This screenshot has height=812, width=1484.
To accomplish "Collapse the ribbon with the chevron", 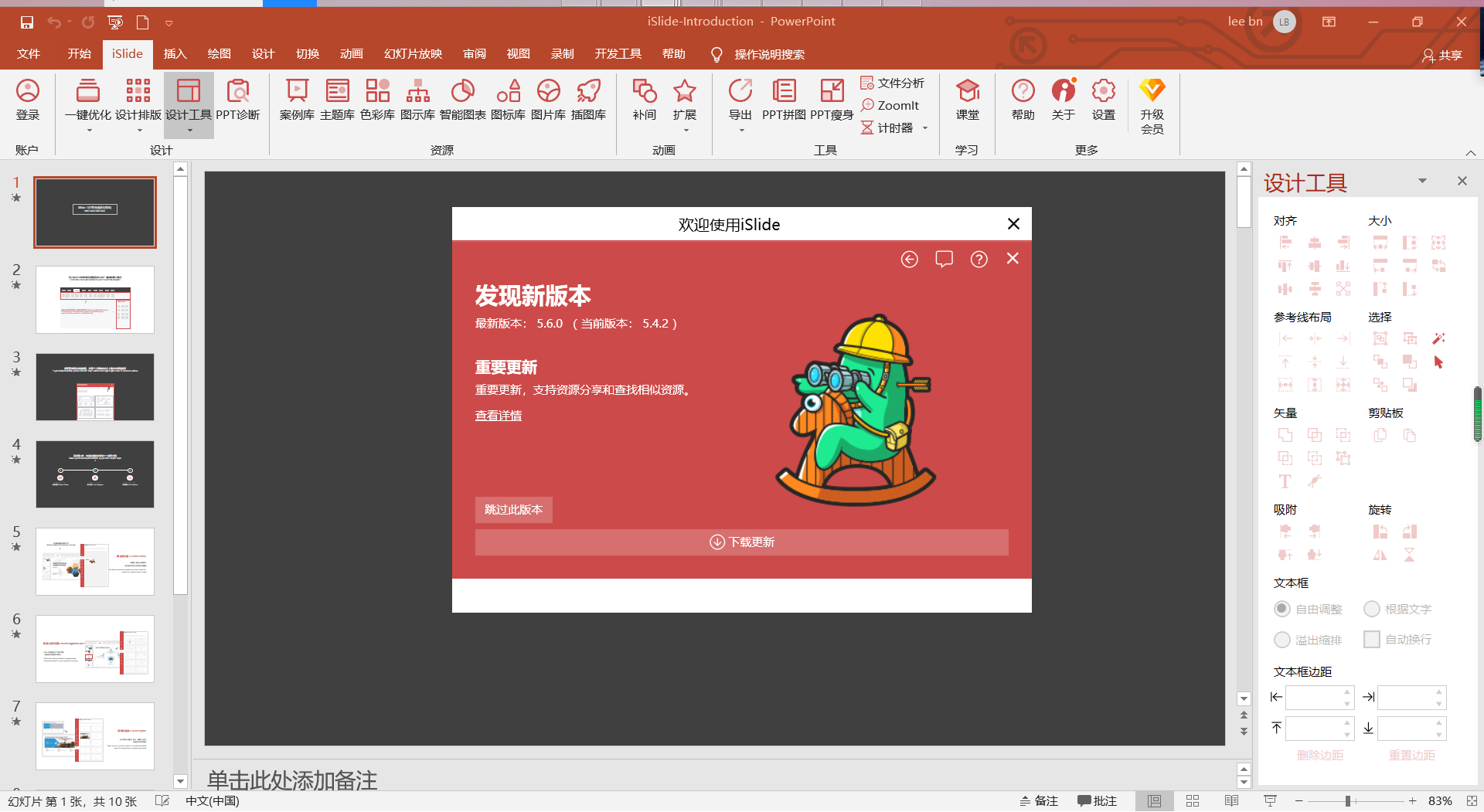I will [1471, 153].
